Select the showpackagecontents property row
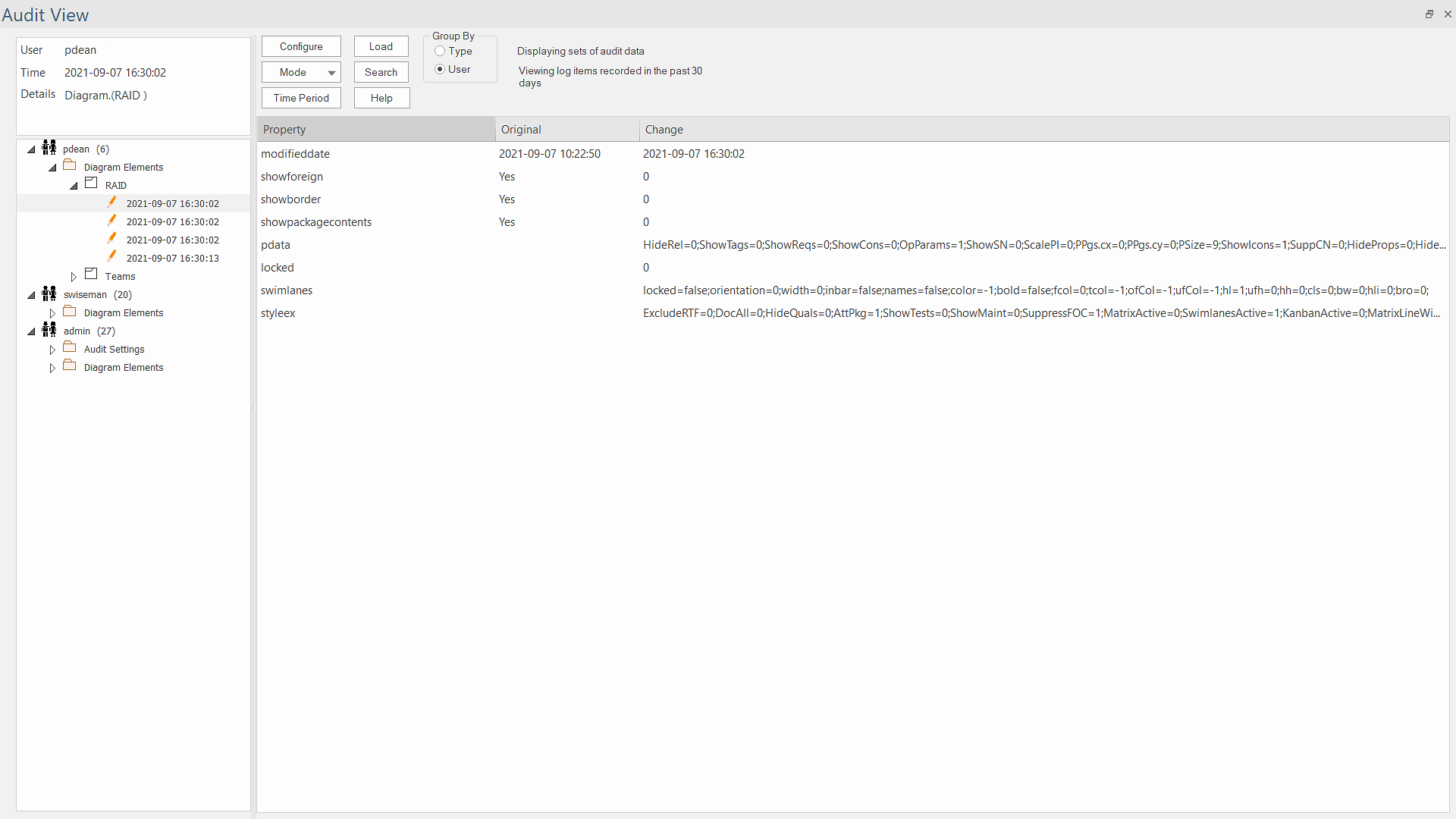The height and width of the screenshot is (819, 1456). (316, 222)
